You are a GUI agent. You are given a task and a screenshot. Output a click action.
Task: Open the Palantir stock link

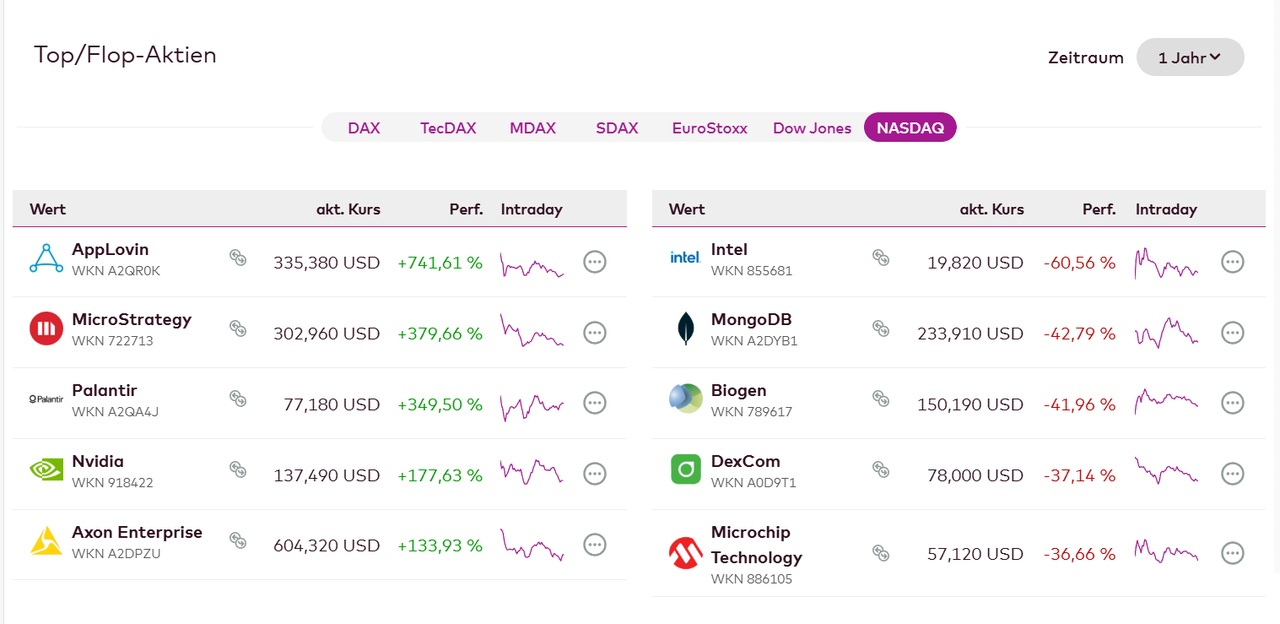coord(105,391)
